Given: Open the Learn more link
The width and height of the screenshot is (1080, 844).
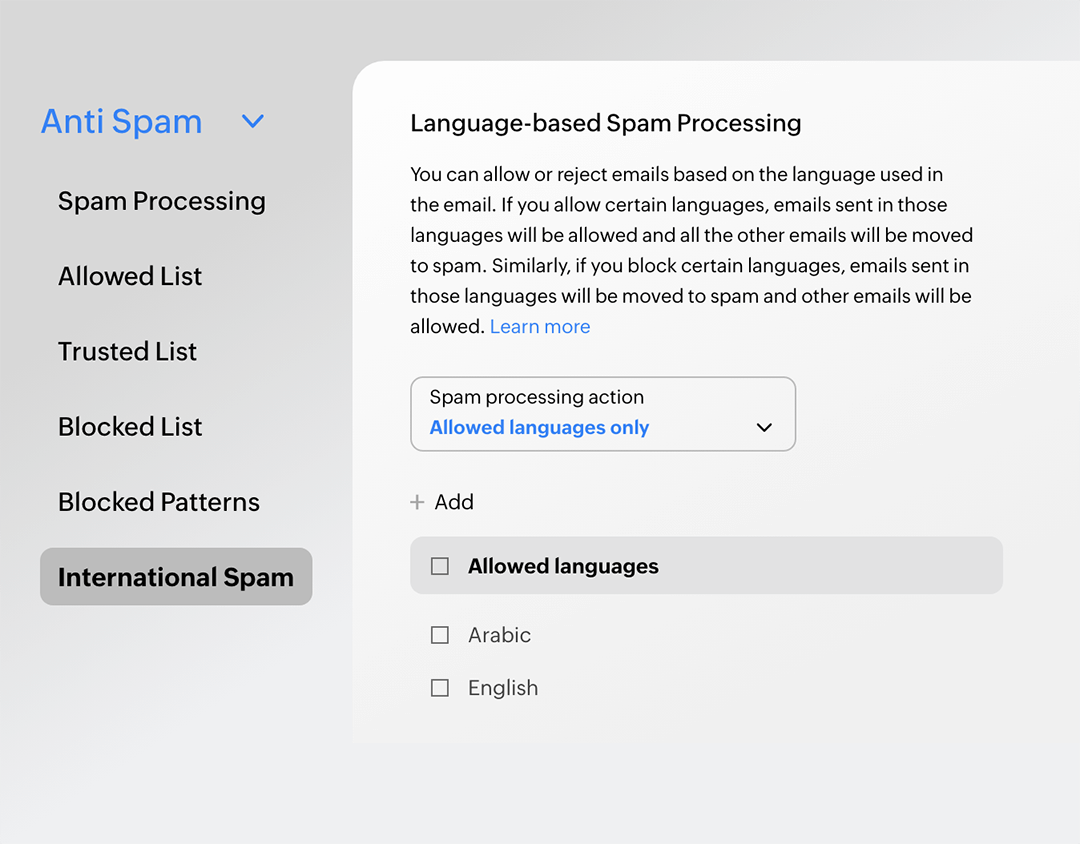Looking at the screenshot, I should 540,326.
